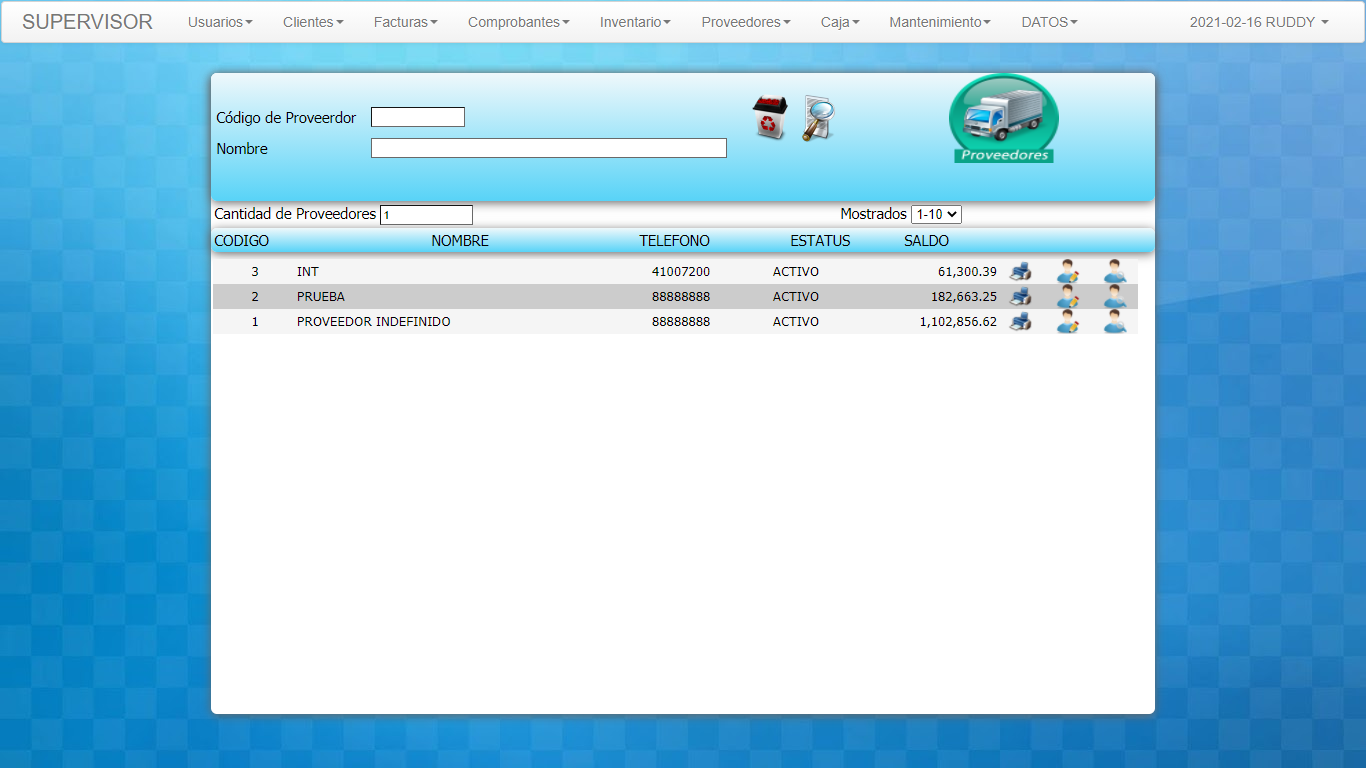The image size is (1366, 768).
Task: Open the Mantenimiento navigation item
Action: (x=939, y=22)
